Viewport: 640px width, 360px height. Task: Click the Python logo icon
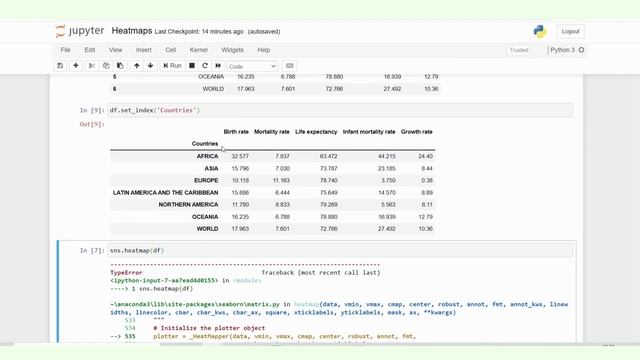click(x=540, y=31)
